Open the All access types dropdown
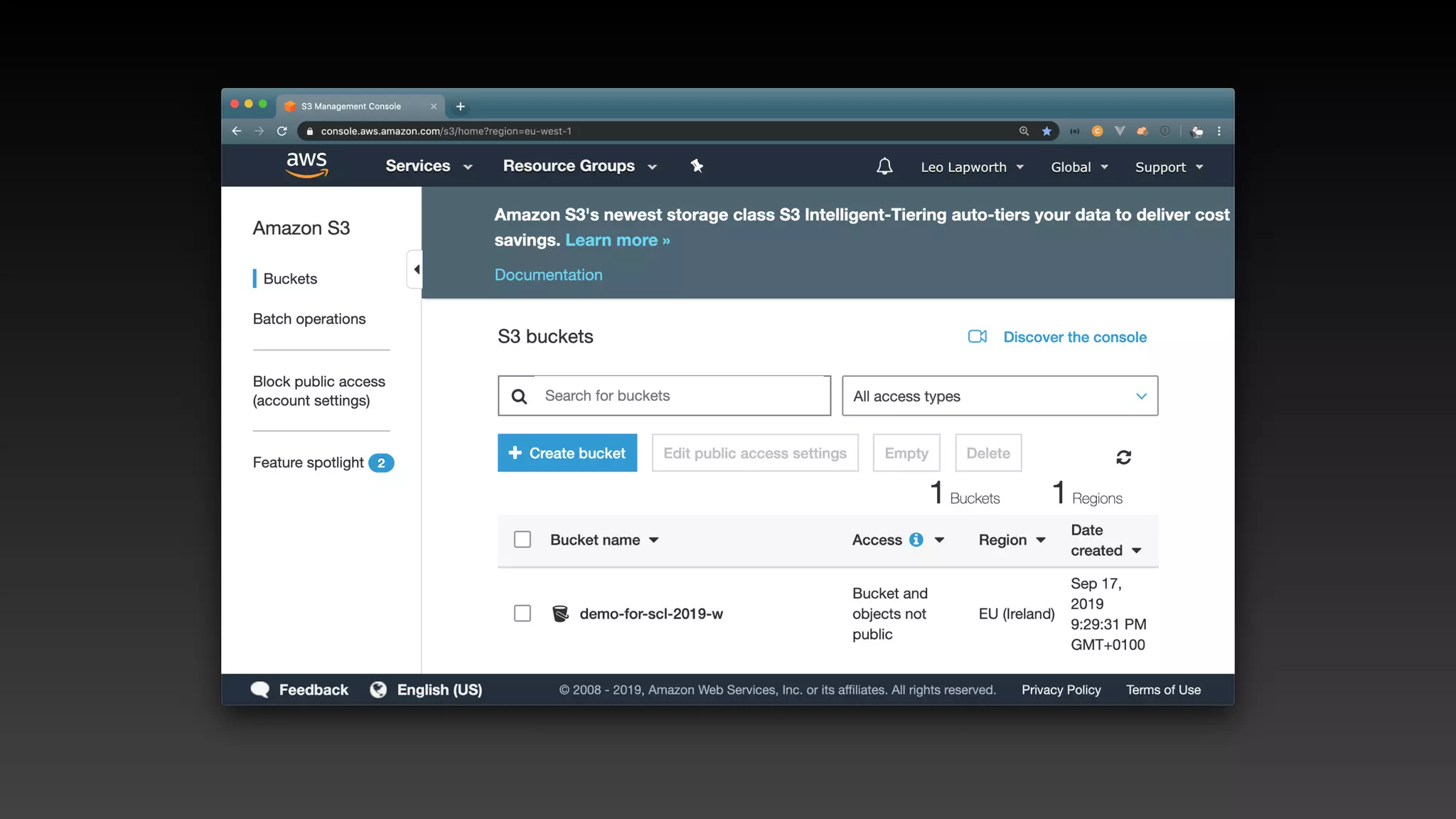1456x819 pixels. point(1000,396)
